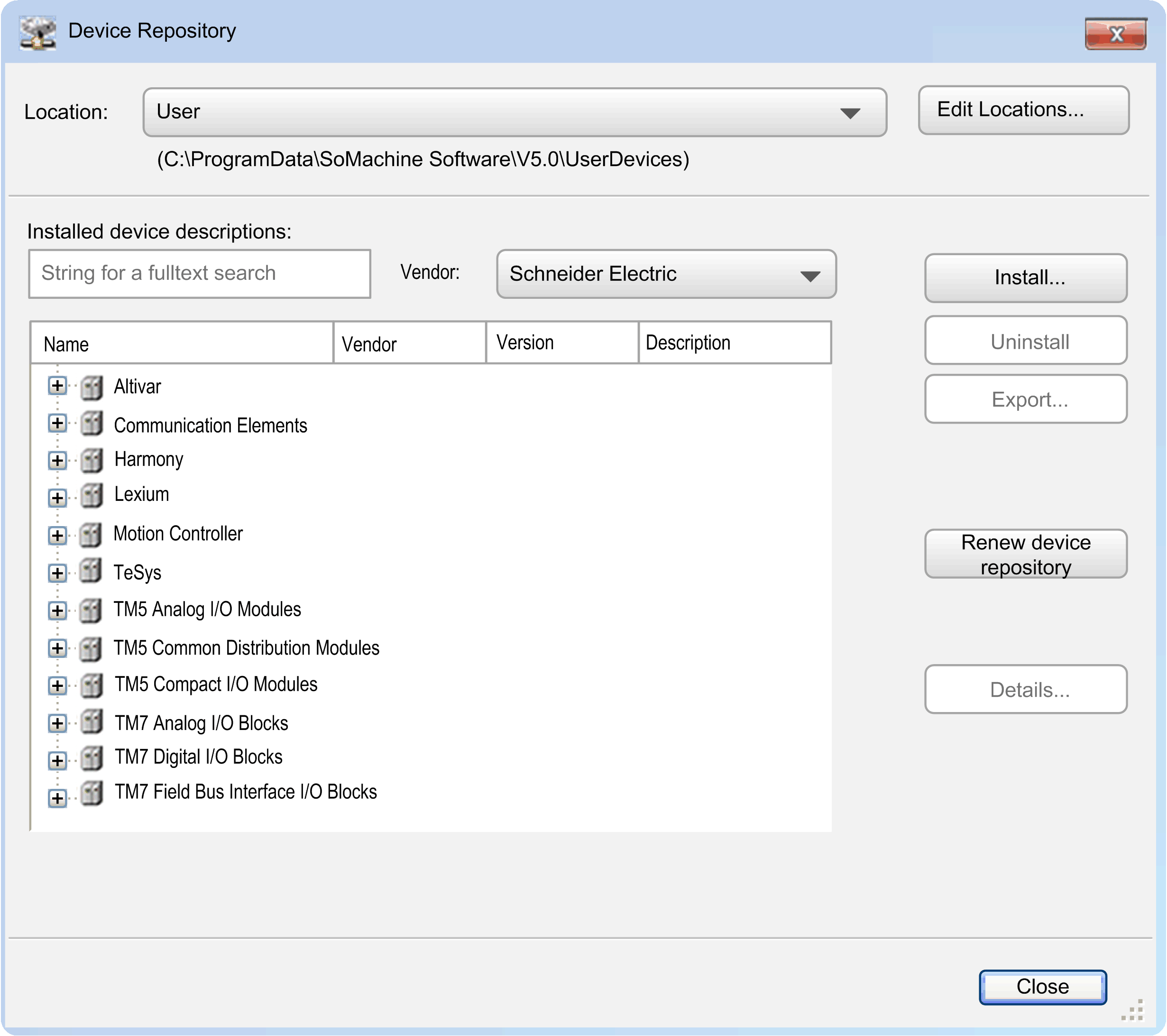The image size is (1167, 1036).
Task: Select the Lexium row label
Action: (x=141, y=494)
